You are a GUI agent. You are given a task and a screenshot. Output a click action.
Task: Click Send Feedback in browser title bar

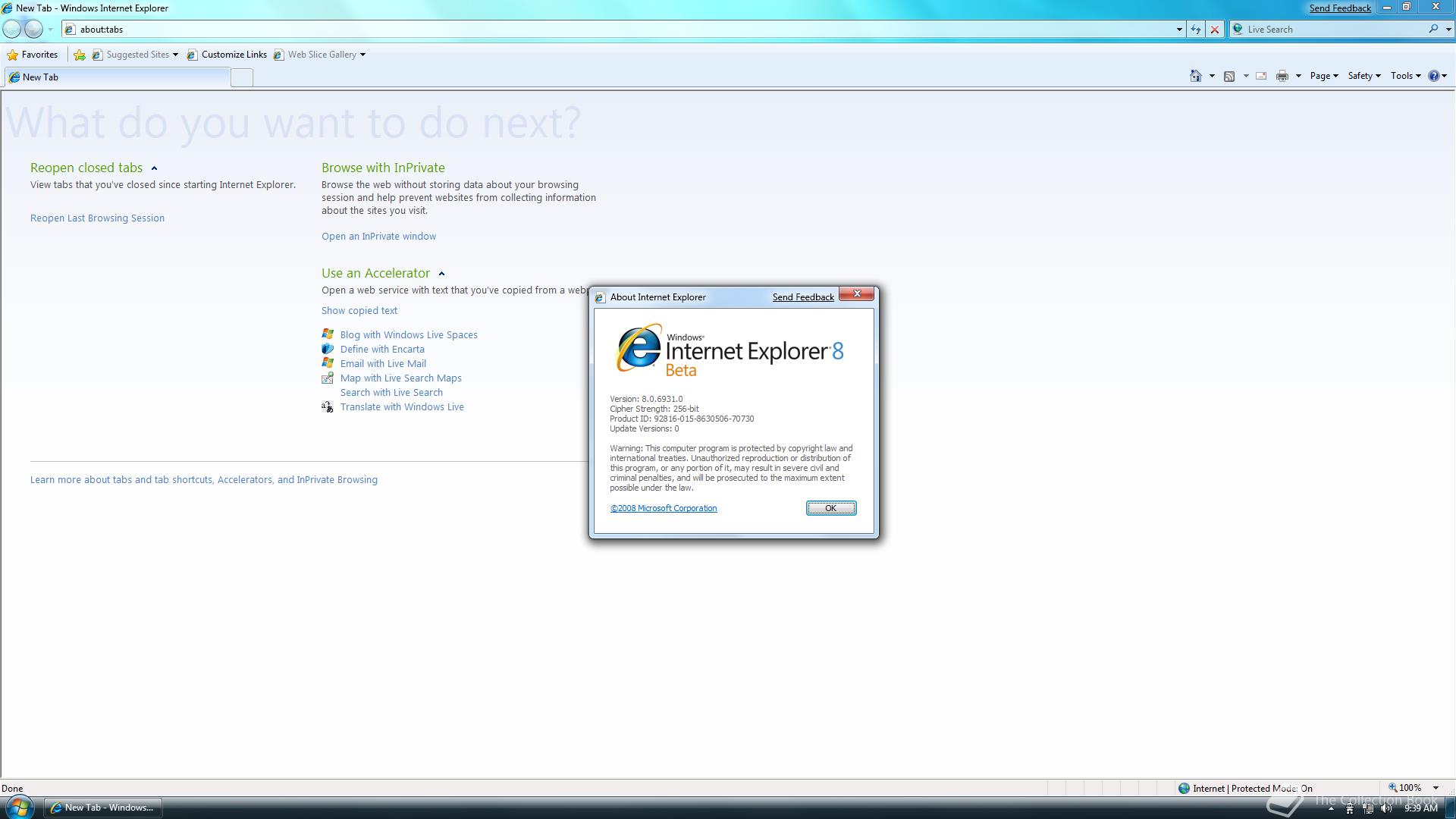coord(1340,8)
